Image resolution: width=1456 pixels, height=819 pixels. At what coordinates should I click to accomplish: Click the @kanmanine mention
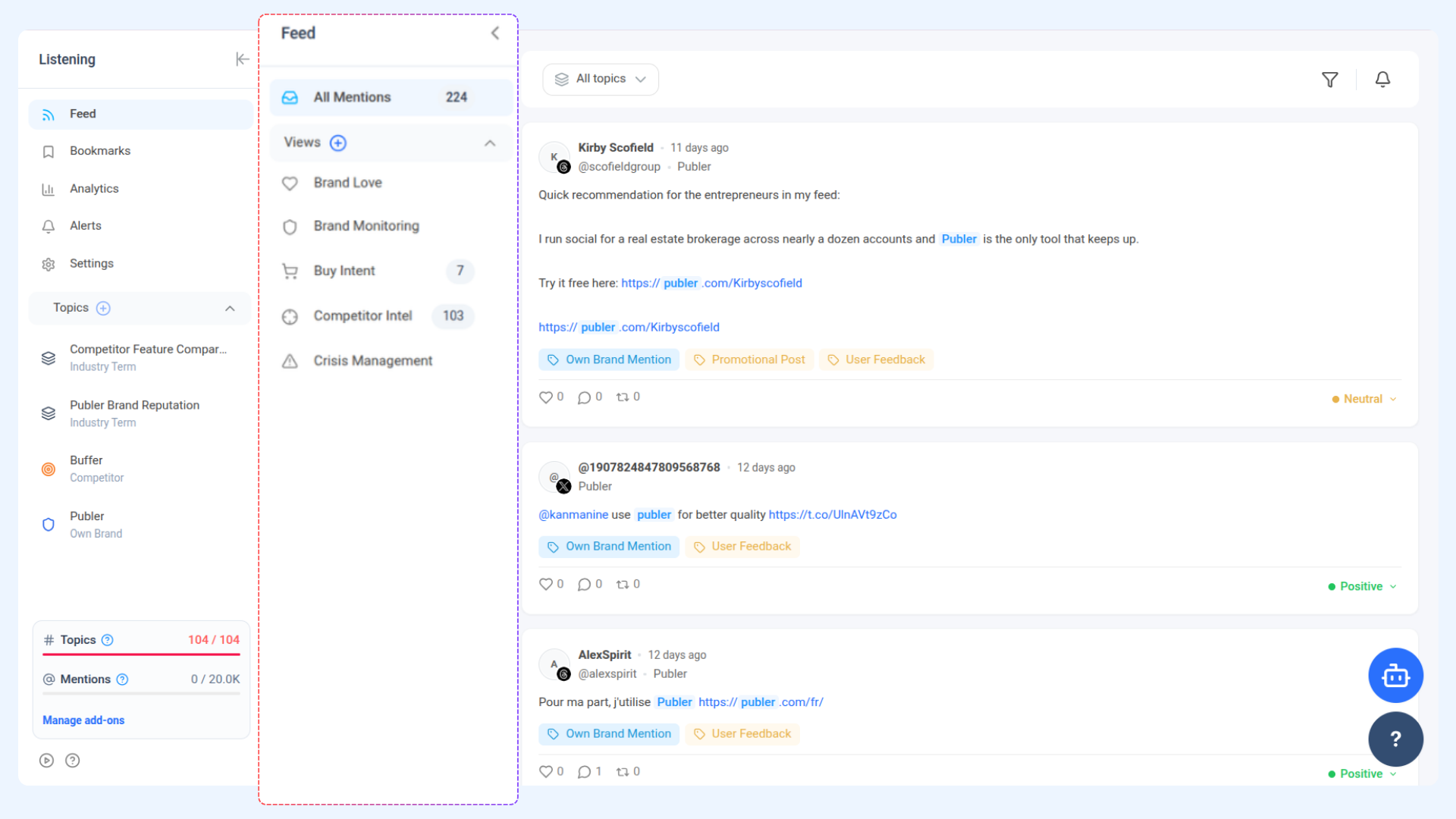(573, 514)
